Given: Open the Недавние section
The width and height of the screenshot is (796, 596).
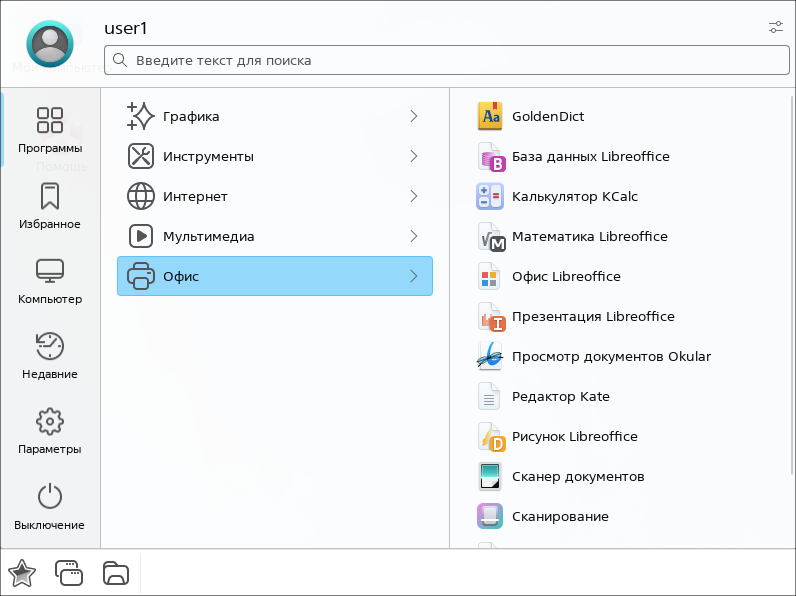Looking at the screenshot, I should coord(50,356).
